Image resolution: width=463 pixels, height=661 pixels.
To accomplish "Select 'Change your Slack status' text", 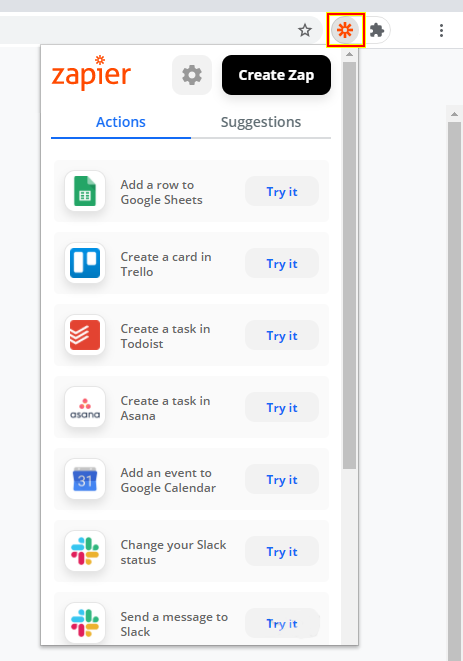I will point(173,552).
